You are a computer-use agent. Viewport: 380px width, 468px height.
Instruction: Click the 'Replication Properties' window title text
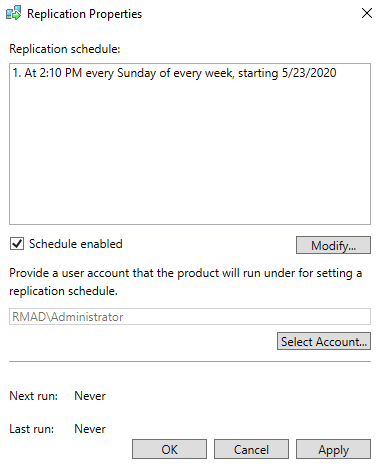click(84, 14)
